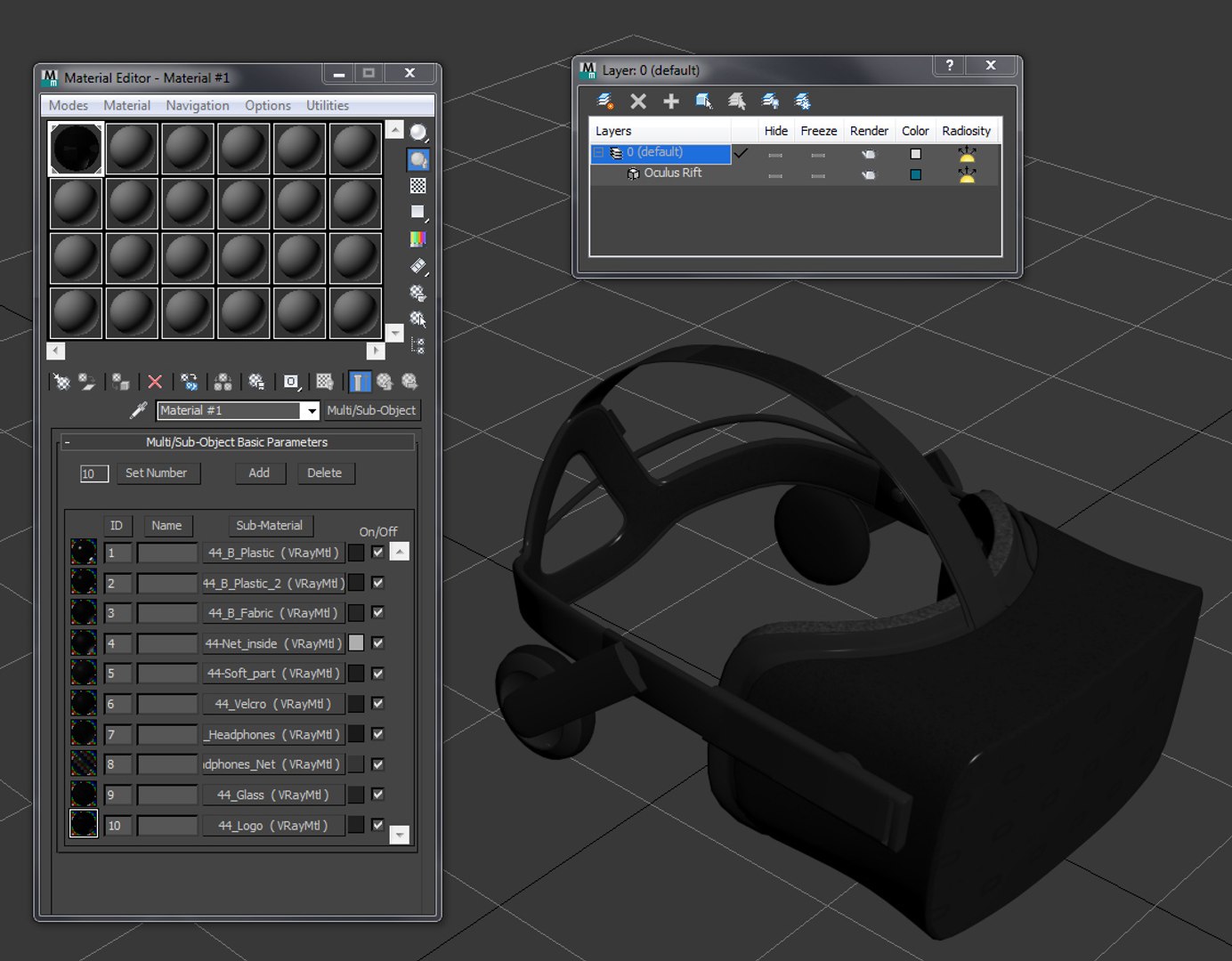
Task: Click Create New Layer icon in Layer dialog
Action: click(x=605, y=101)
